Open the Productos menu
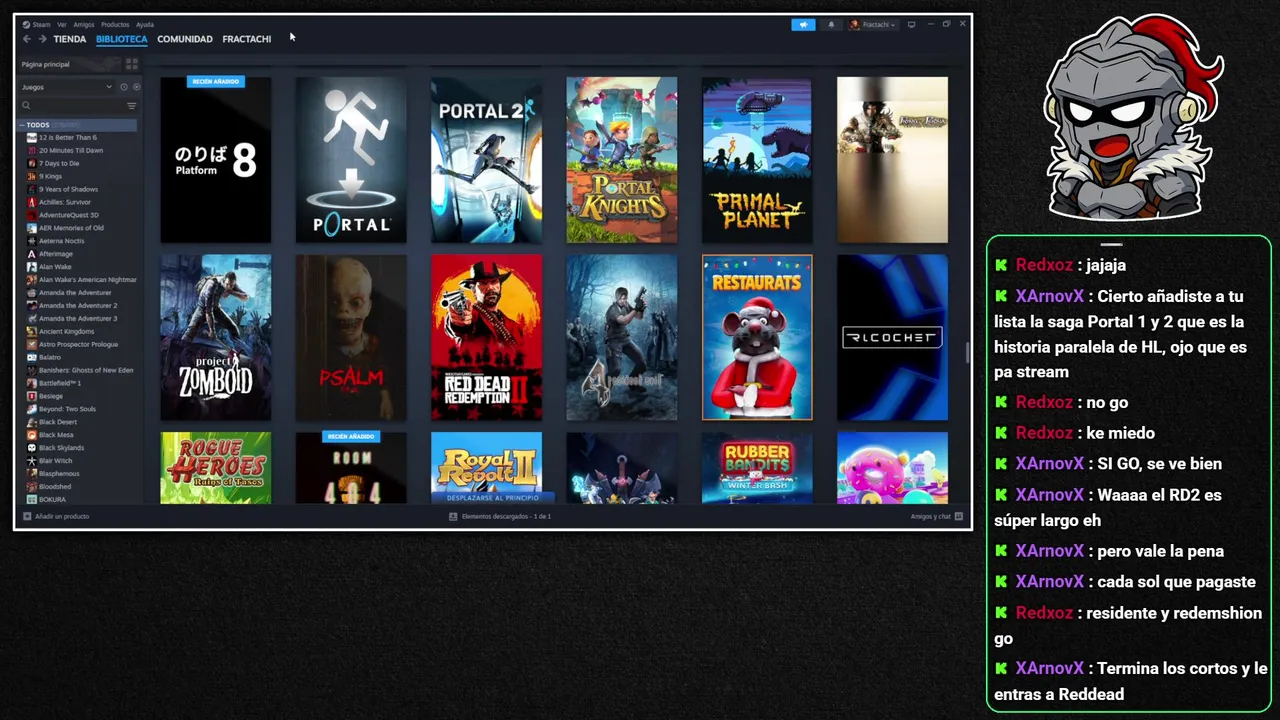The height and width of the screenshot is (720, 1280). click(x=115, y=24)
